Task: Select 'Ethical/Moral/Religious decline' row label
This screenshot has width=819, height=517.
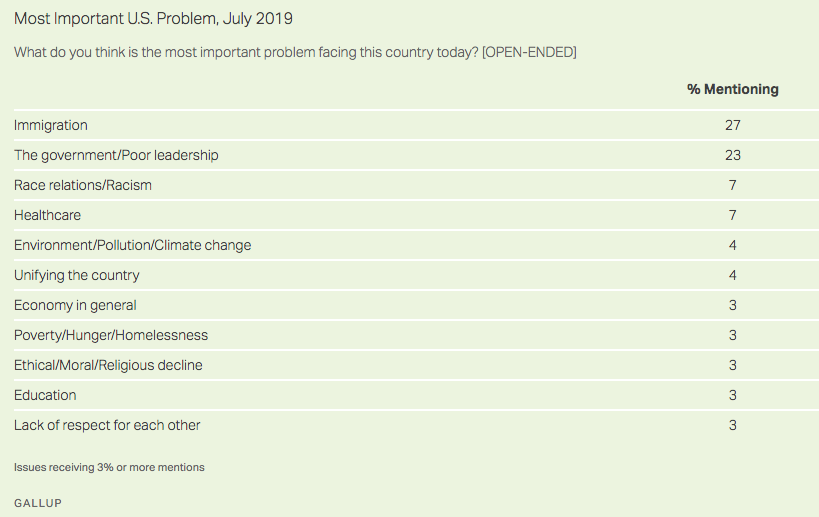Action: point(108,365)
